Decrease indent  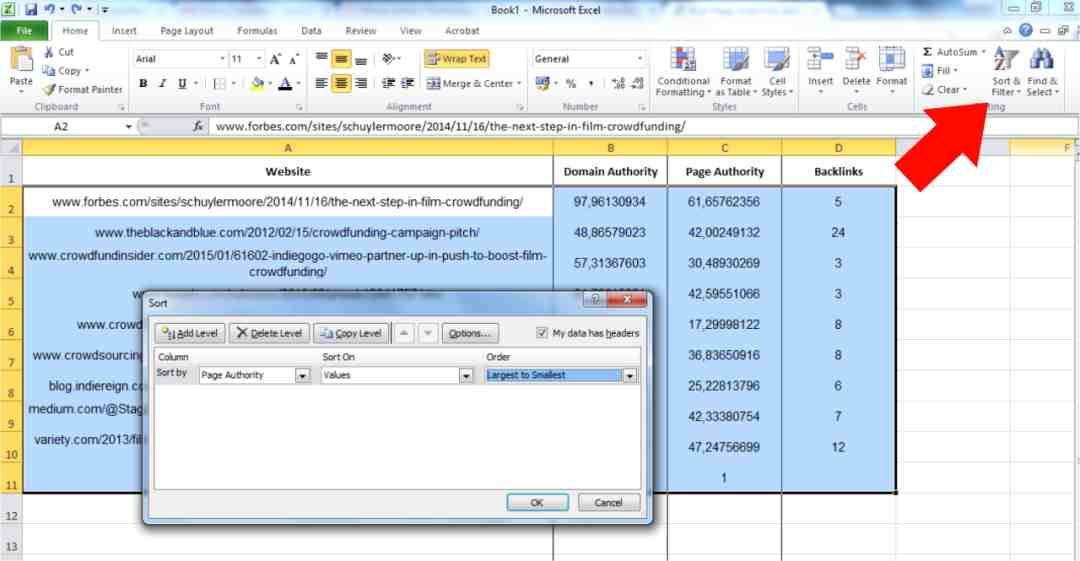coord(388,83)
